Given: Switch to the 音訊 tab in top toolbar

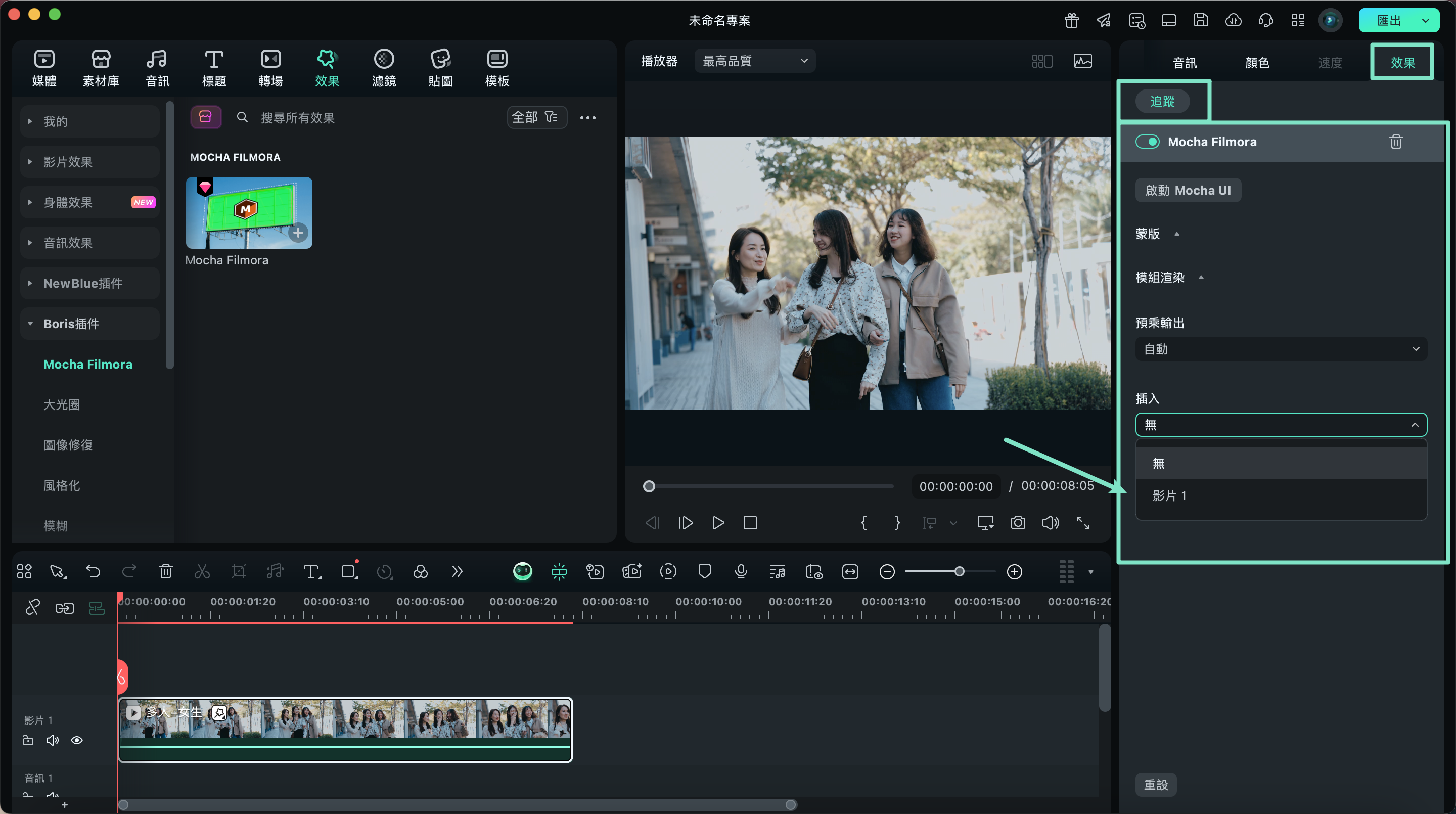Looking at the screenshot, I should pos(157,68).
